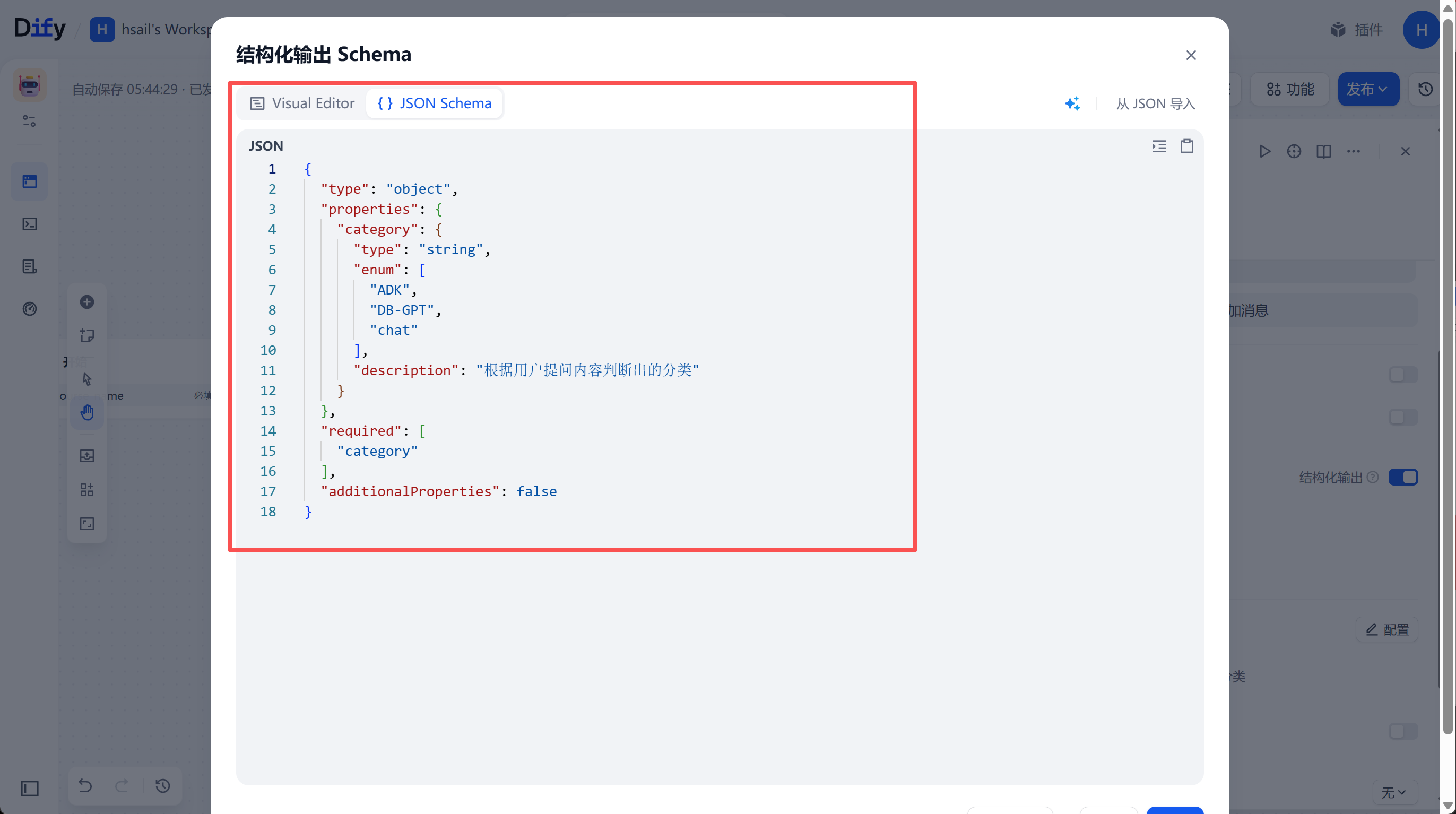
Task: Click the "DB-GPT" enum value
Action: click(x=402, y=310)
